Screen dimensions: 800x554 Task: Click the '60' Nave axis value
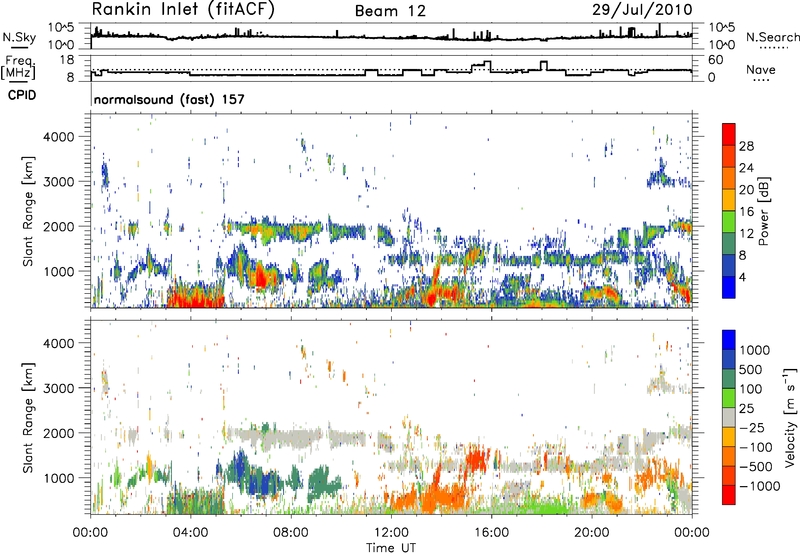(716, 60)
